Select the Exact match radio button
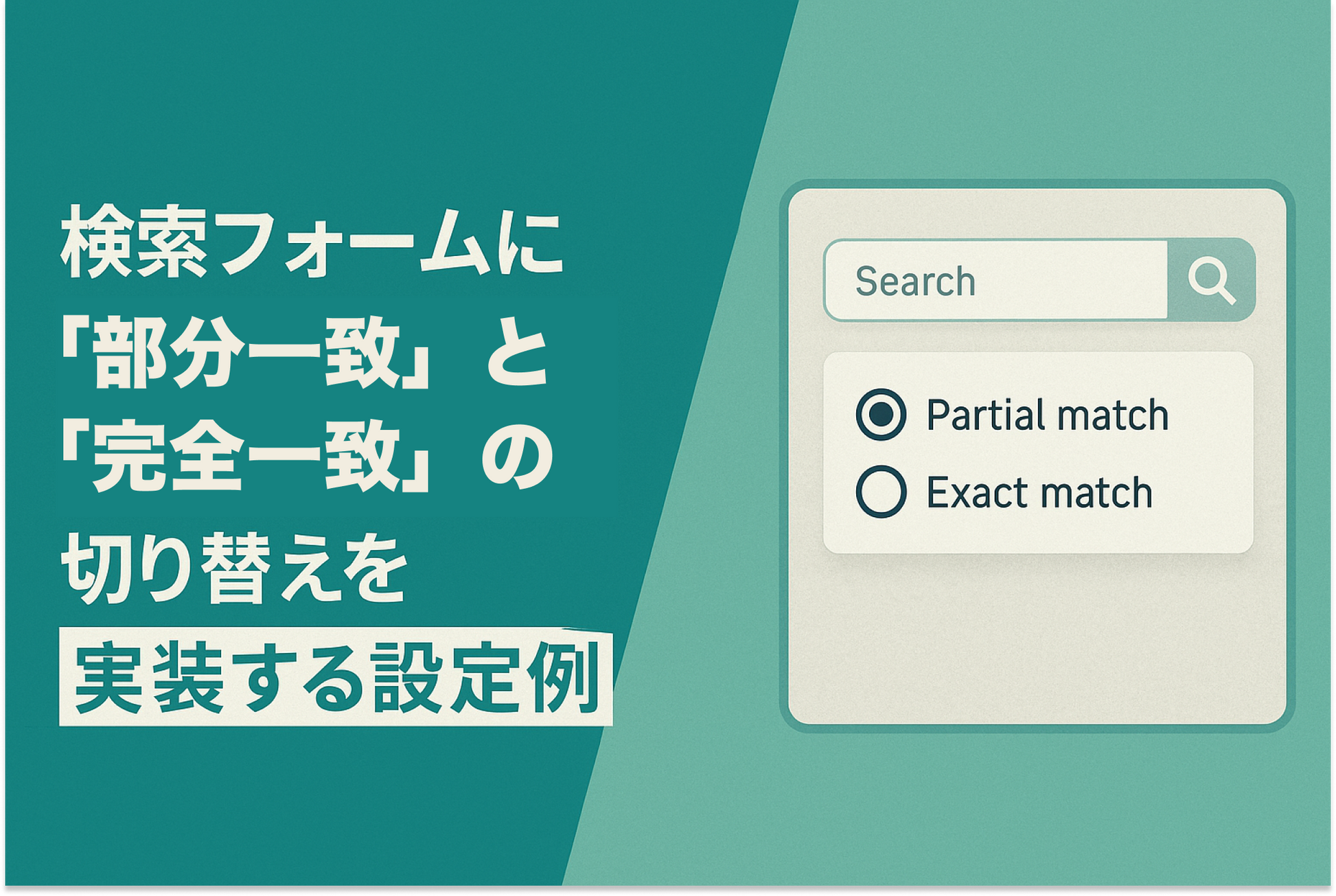Image resolution: width=1336 pixels, height=896 pixels. click(x=881, y=492)
